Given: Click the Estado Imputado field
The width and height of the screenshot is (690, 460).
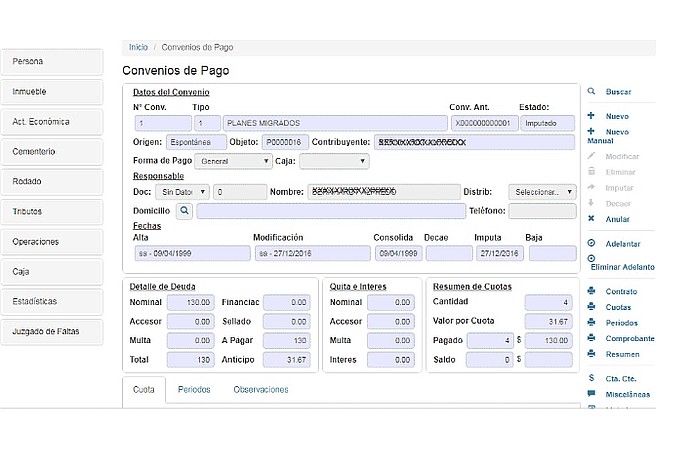Looking at the screenshot, I should pos(547,123).
